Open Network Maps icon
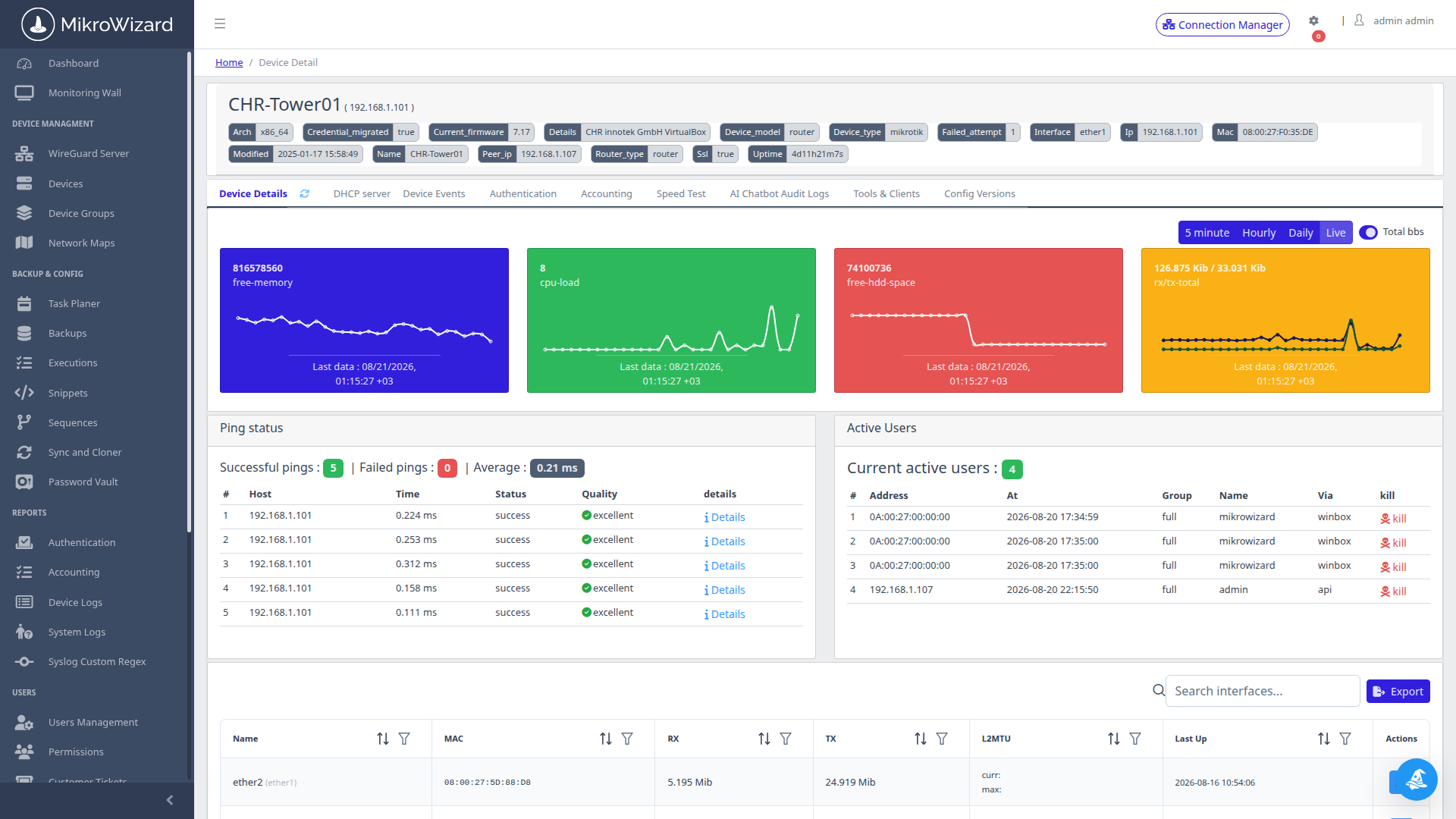The height and width of the screenshot is (819, 1456). (x=24, y=243)
